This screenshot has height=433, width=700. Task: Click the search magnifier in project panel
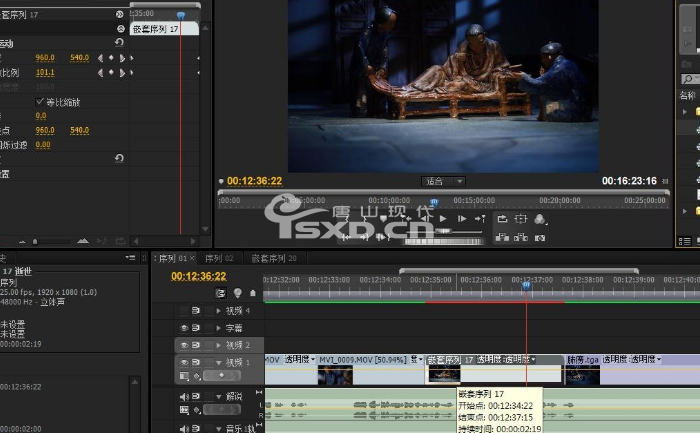tap(688, 79)
